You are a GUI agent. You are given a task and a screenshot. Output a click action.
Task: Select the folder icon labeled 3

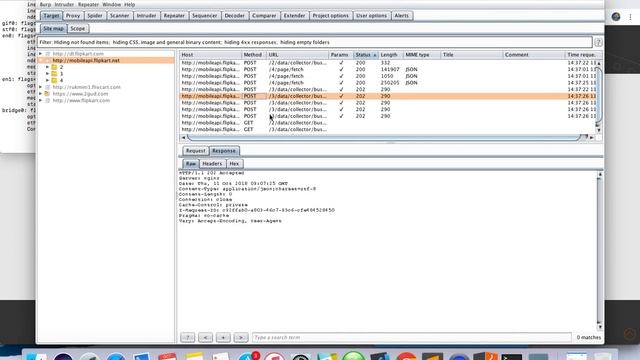coord(54,73)
